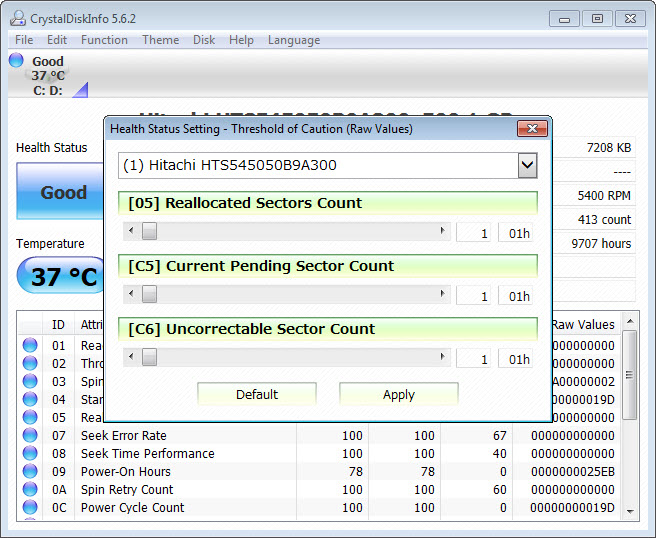656x538 pixels.
Task: Click the Good health status button
Action: [61, 191]
